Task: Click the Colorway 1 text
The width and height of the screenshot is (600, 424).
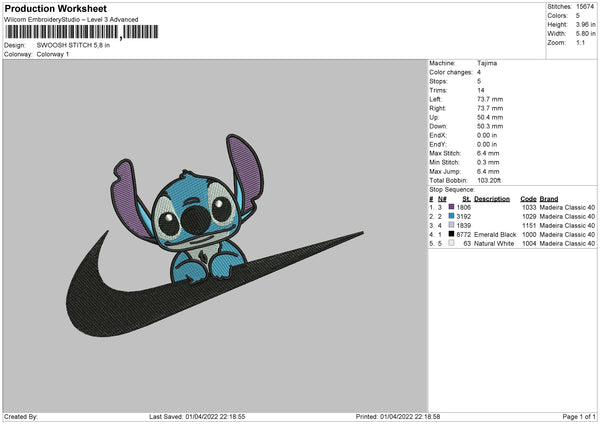Action: click(x=53, y=54)
